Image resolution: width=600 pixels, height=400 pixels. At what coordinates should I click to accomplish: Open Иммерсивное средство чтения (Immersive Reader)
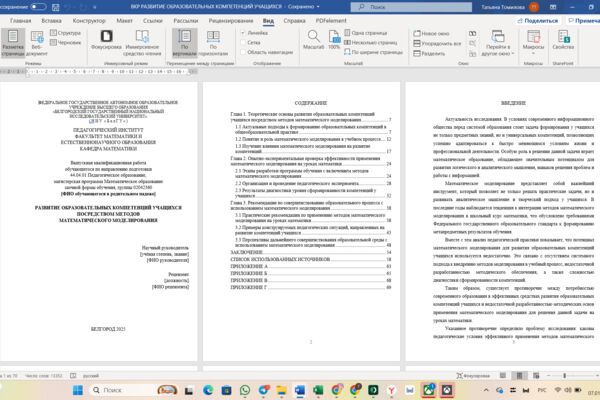click(x=142, y=43)
